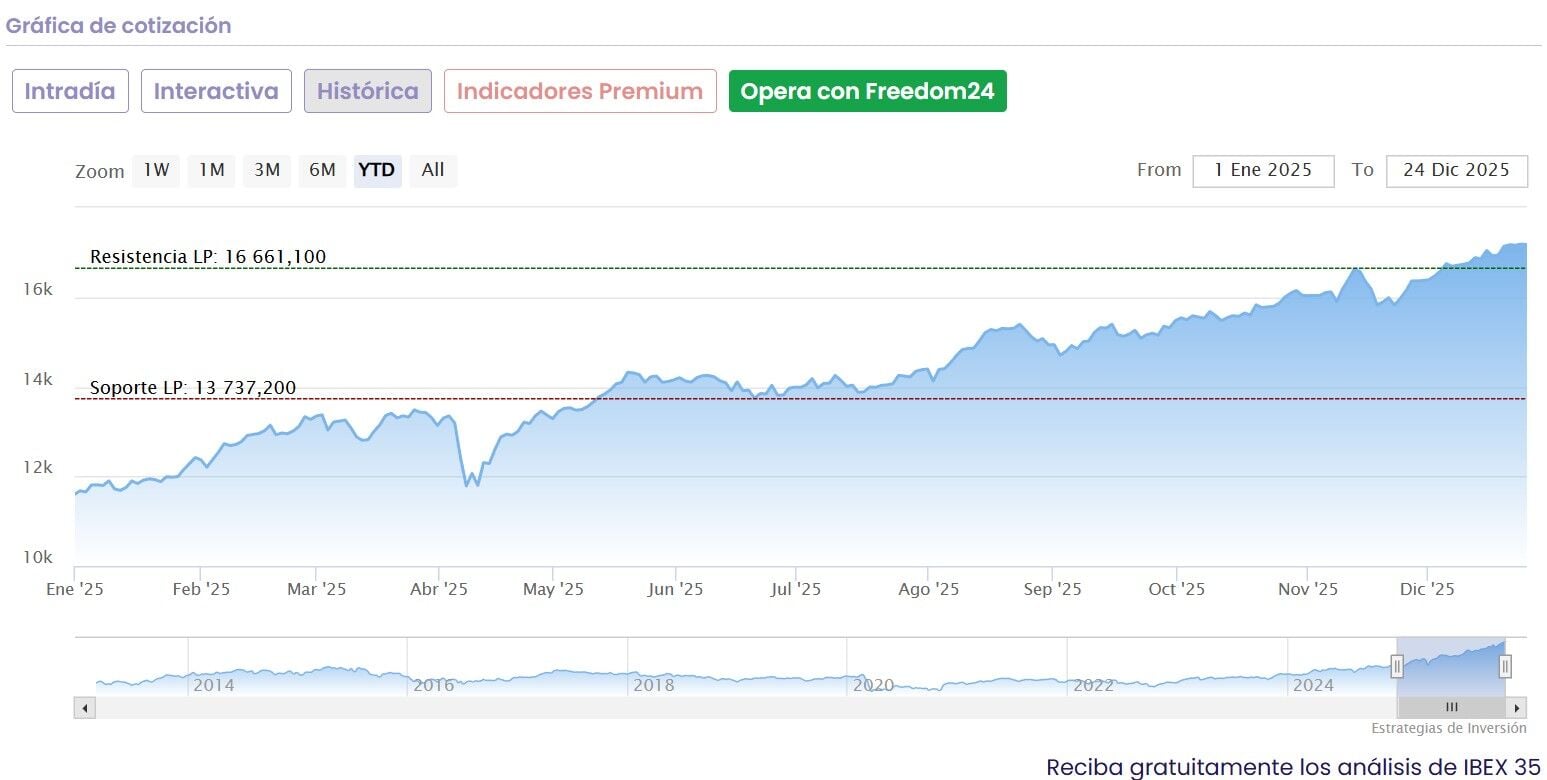Click the navigator left range handle
The image size is (1547, 780).
tap(1397, 667)
